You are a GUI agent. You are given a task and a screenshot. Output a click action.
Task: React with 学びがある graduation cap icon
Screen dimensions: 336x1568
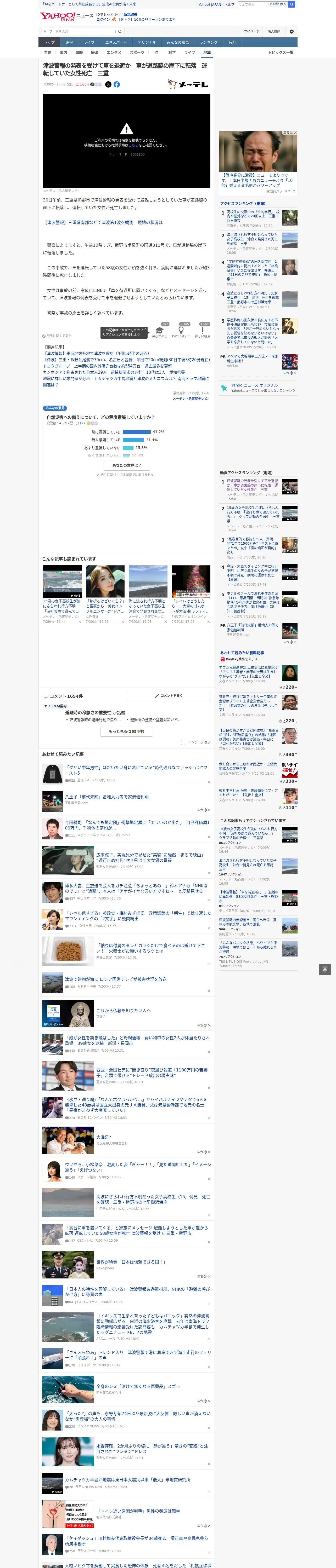click(160, 331)
